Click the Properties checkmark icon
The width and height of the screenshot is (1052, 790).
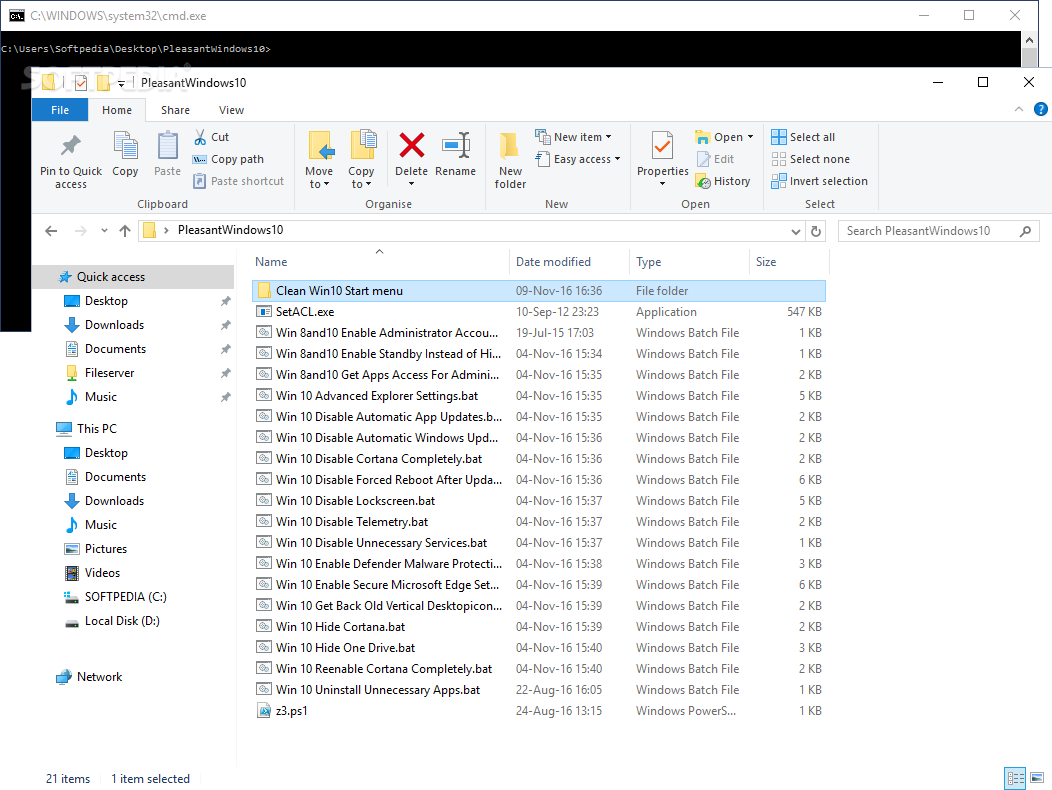pos(662,146)
